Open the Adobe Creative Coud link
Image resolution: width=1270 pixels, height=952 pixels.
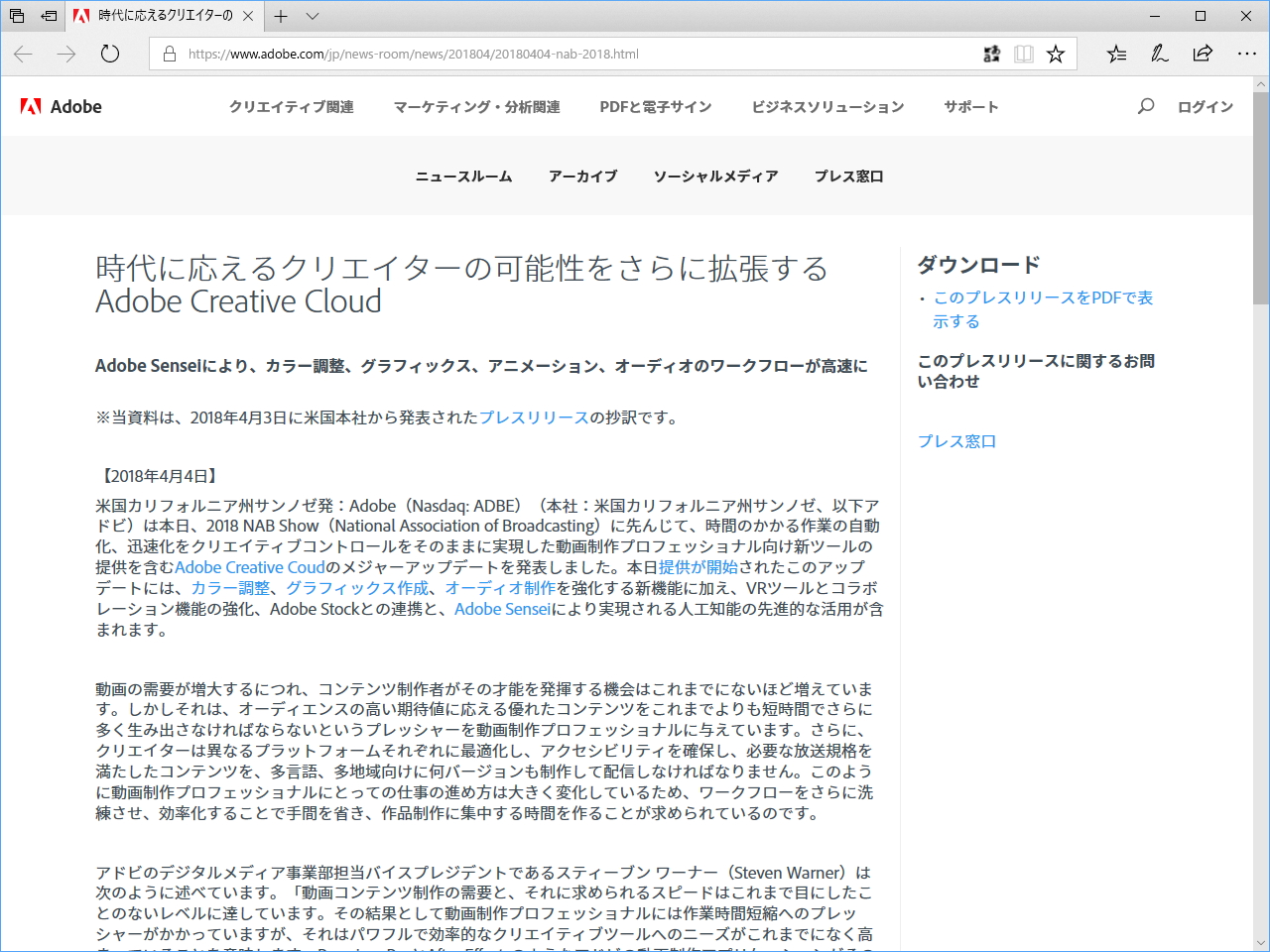coord(250,567)
